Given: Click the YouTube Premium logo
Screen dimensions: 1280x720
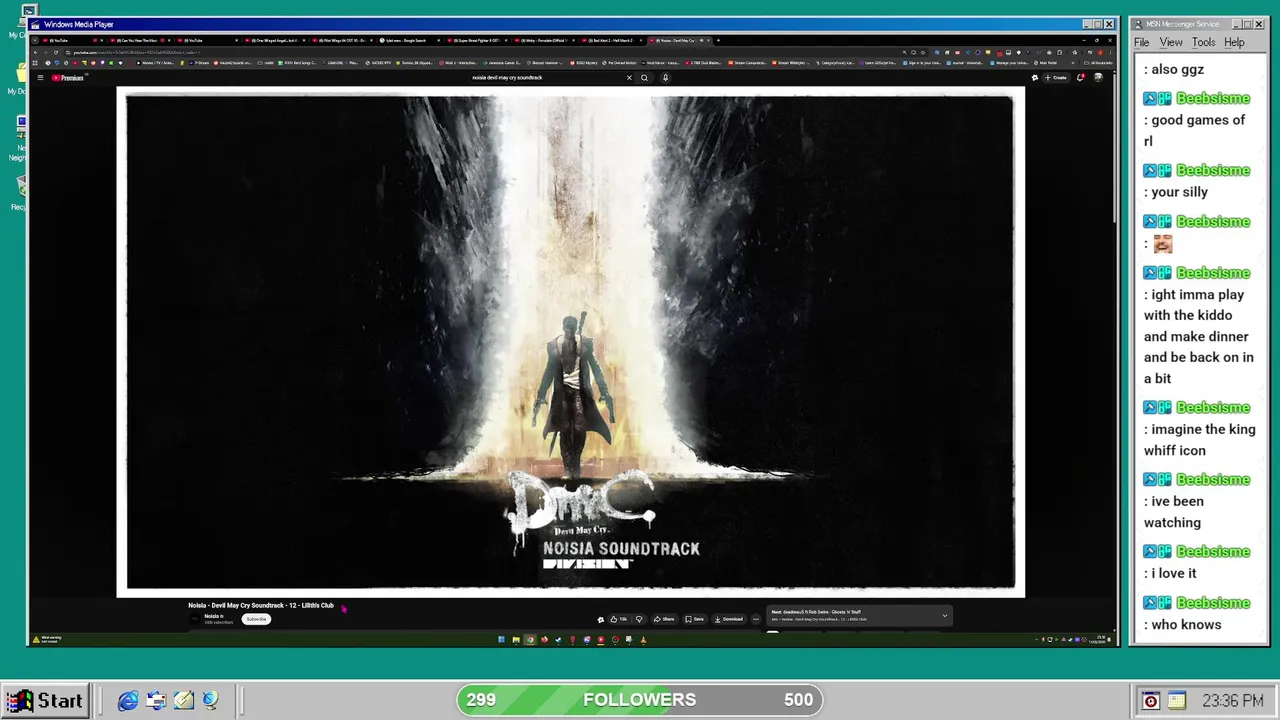Looking at the screenshot, I should pos(69,77).
